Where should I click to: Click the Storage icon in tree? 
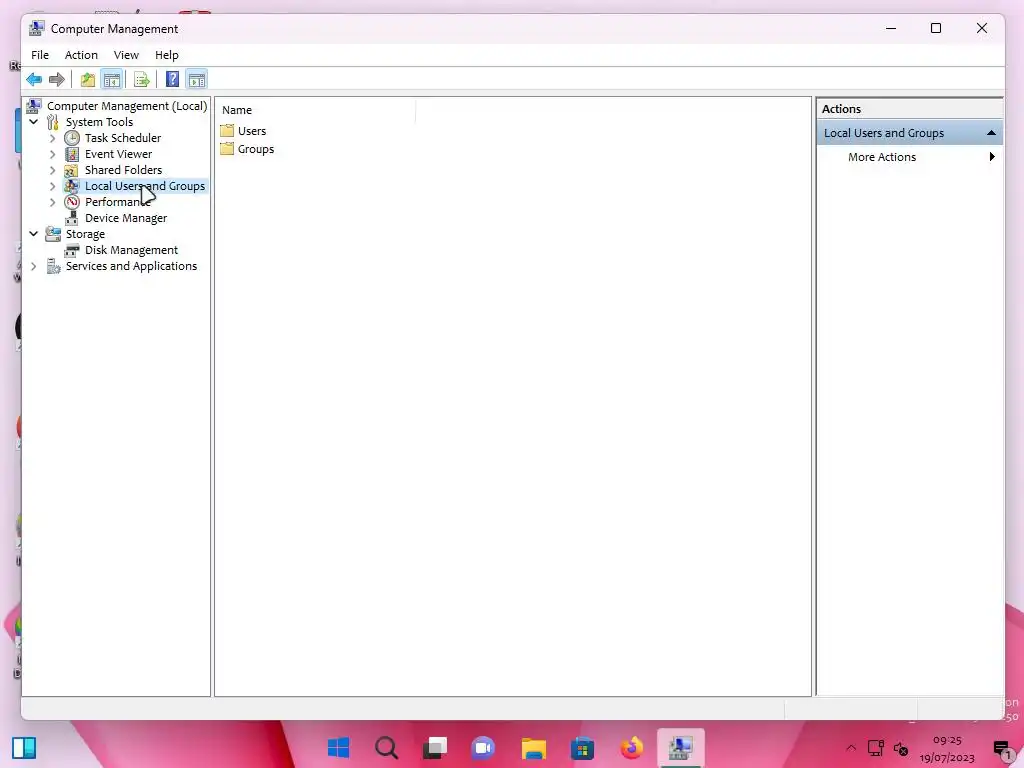click(x=53, y=234)
